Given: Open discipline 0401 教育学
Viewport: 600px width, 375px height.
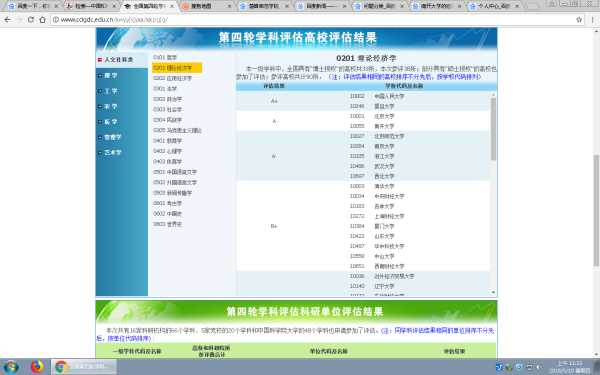Looking at the screenshot, I should (x=168, y=141).
